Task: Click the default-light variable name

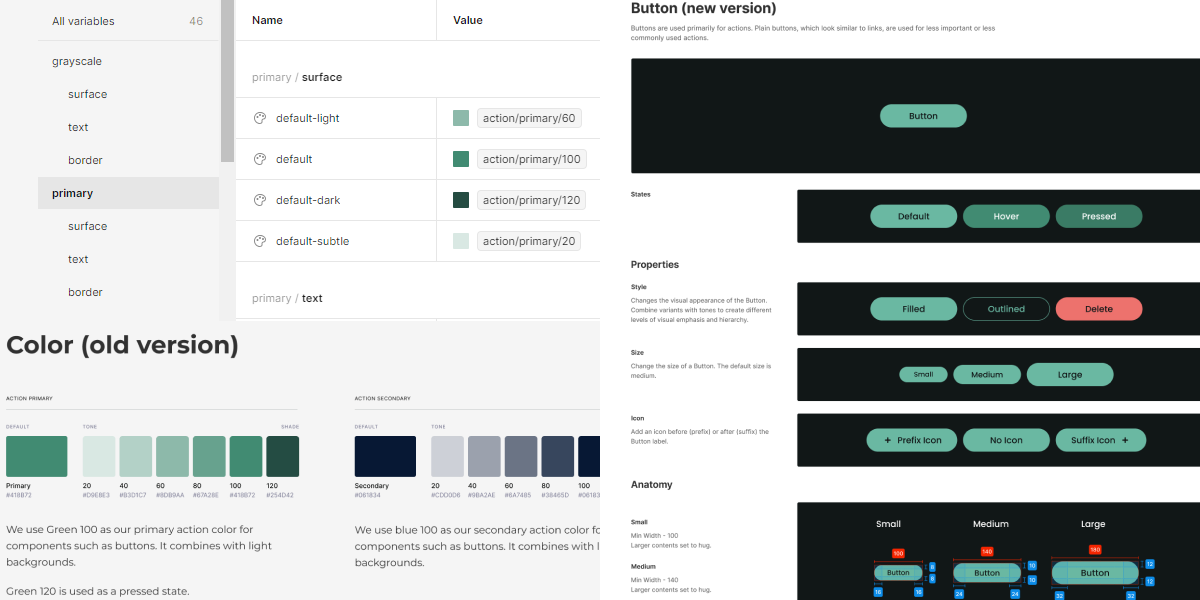Action: tap(308, 118)
